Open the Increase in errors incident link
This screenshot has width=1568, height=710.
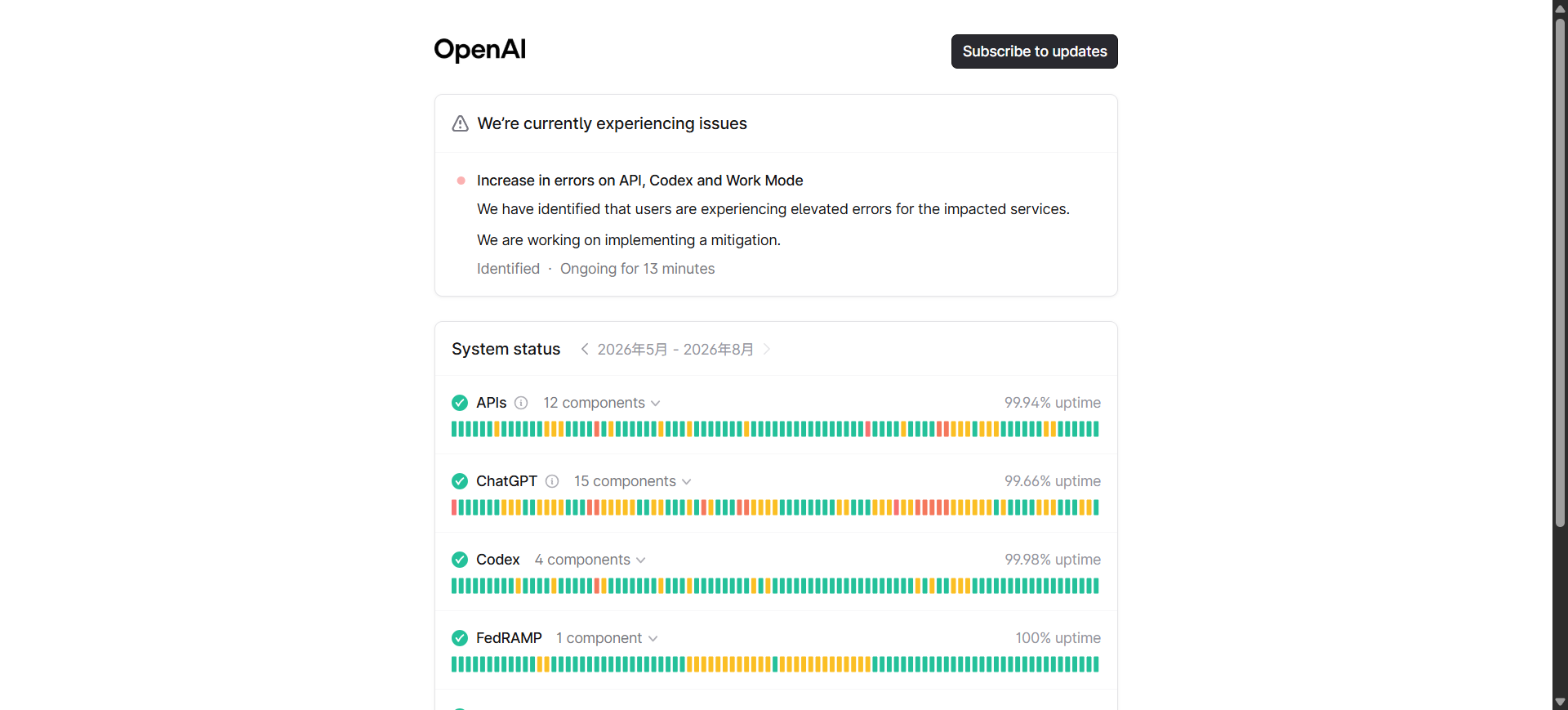pos(639,181)
